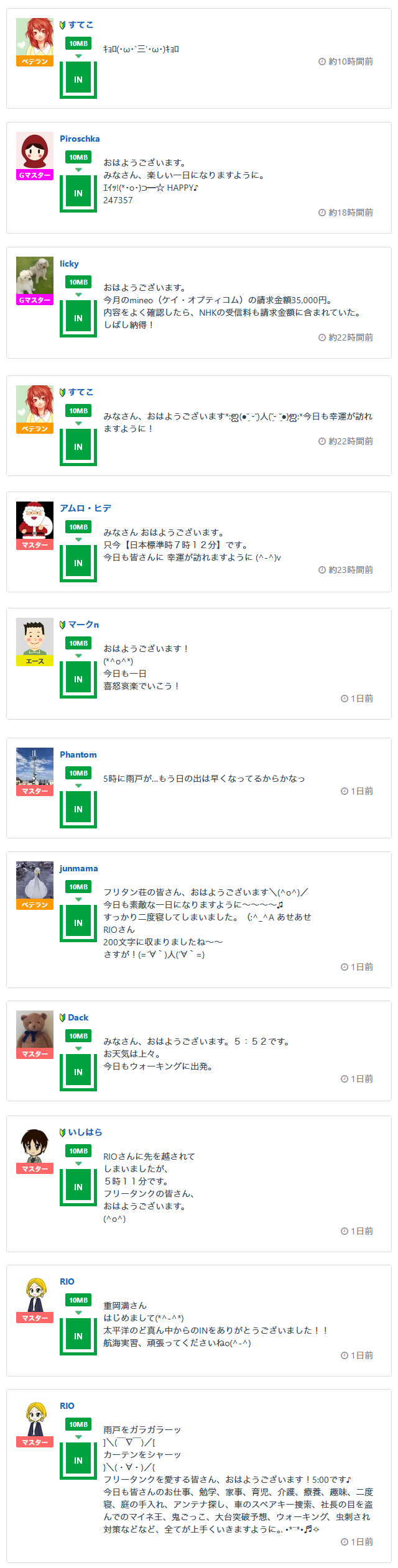Click the 10MB badge on licky's post
This screenshot has height=1568, width=398.
[78, 282]
